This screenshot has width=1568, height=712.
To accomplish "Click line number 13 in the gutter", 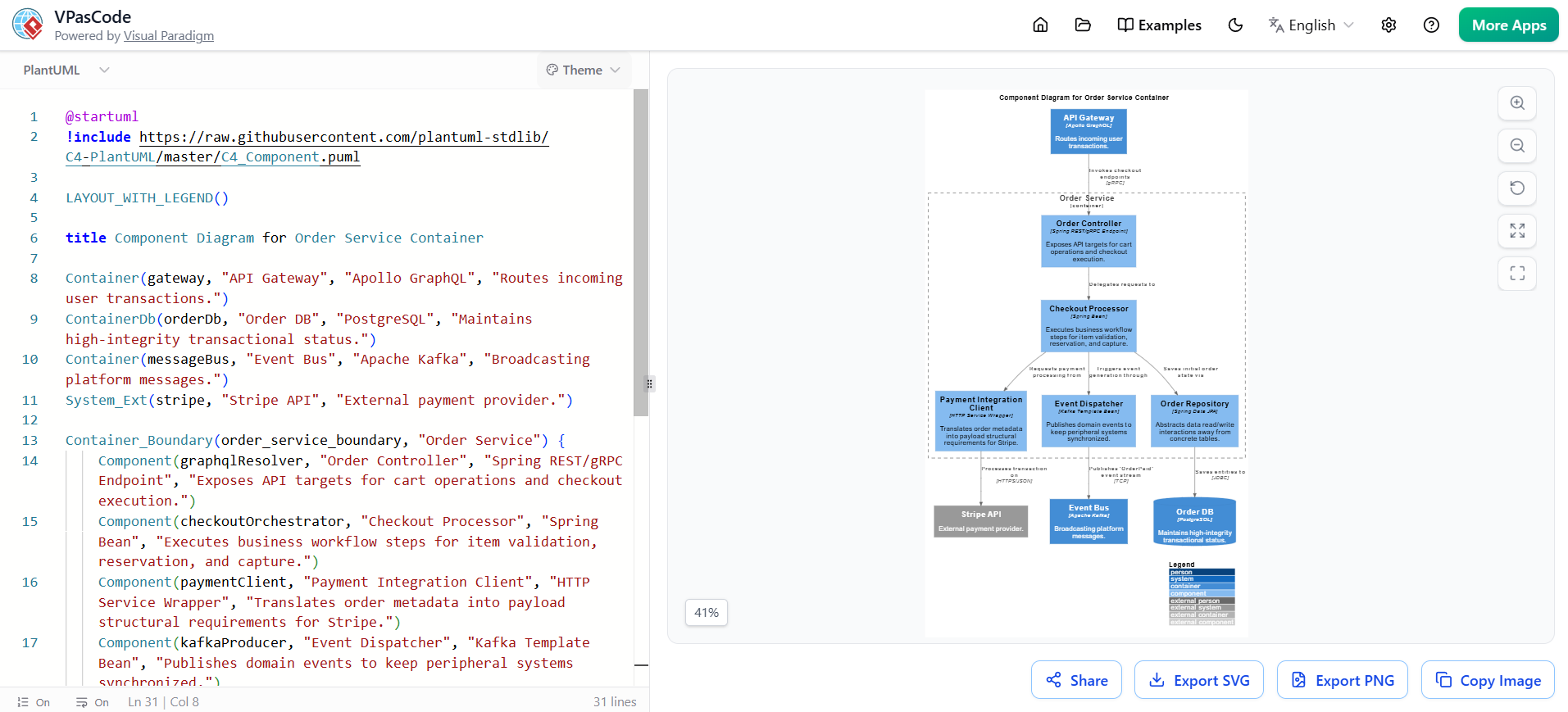I will [30, 440].
